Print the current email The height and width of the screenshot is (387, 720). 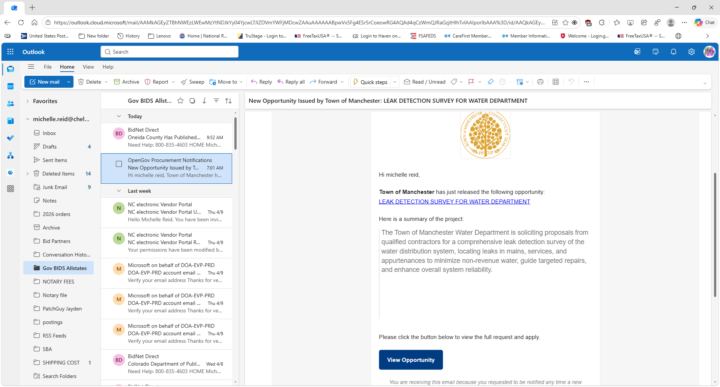point(540,82)
